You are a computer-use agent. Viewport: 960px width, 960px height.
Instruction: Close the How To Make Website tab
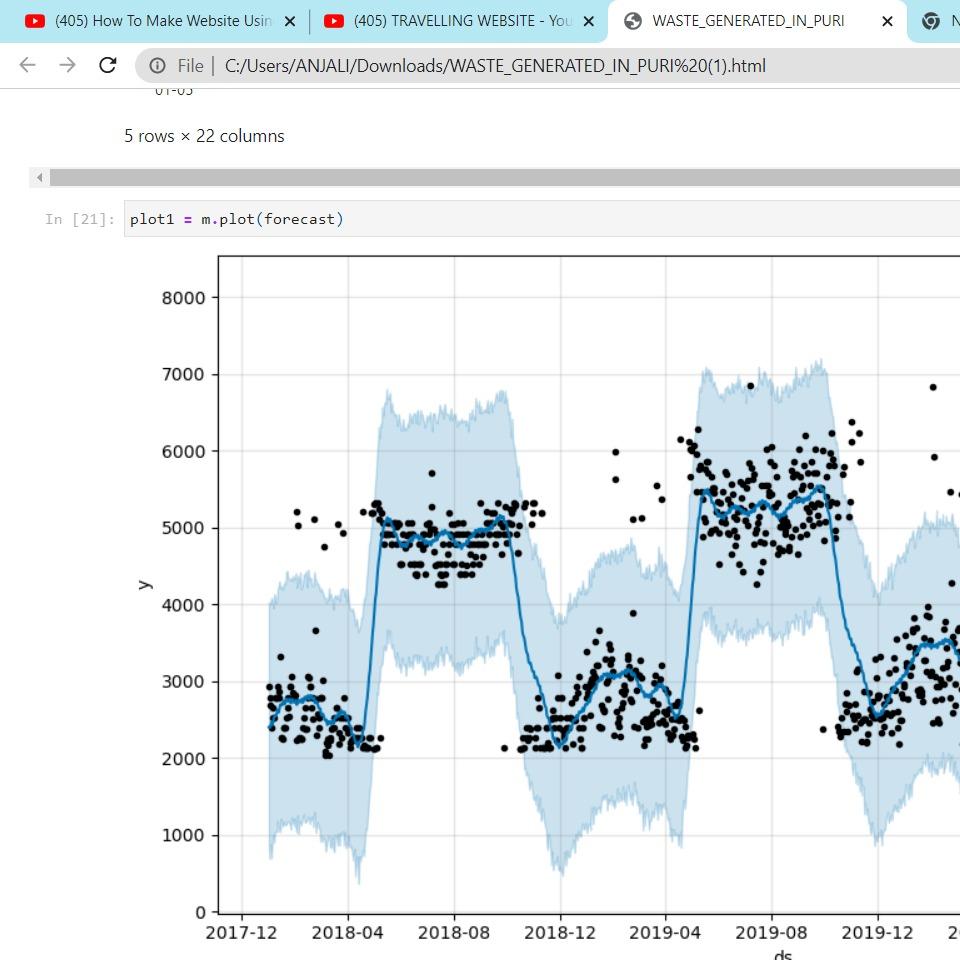coord(290,21)
